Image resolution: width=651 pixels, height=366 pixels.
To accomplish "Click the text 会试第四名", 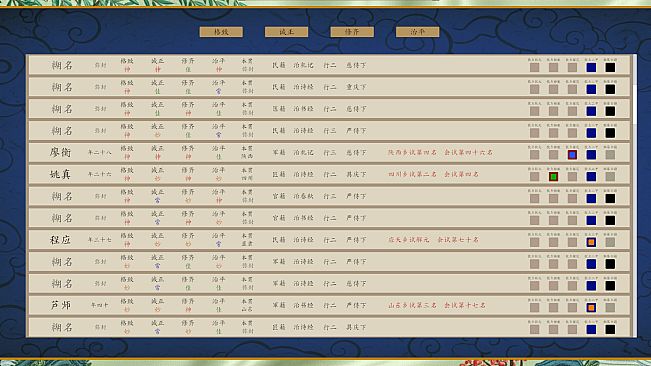I will (461, 174).
